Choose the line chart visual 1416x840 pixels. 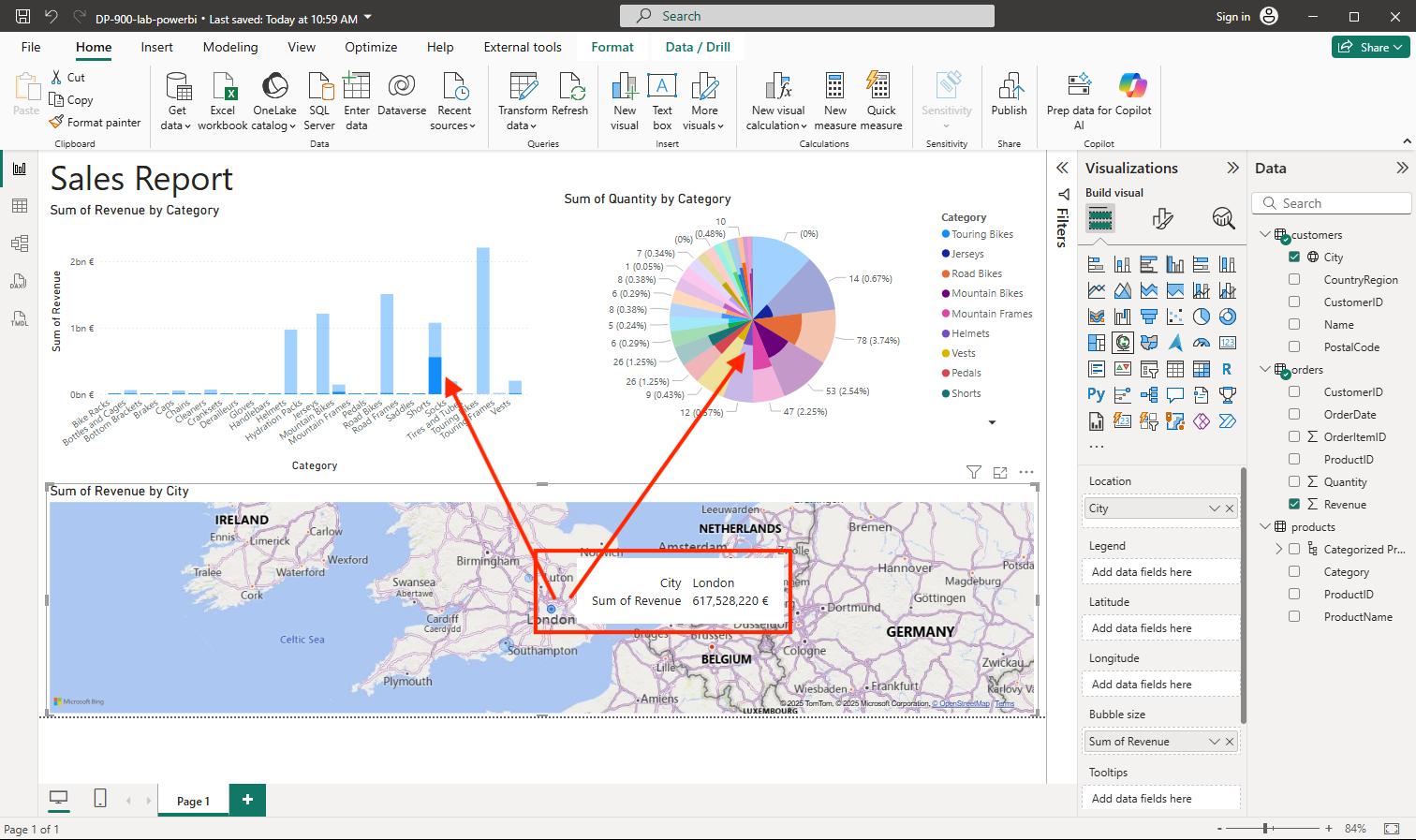click(x=1097, y=290)
